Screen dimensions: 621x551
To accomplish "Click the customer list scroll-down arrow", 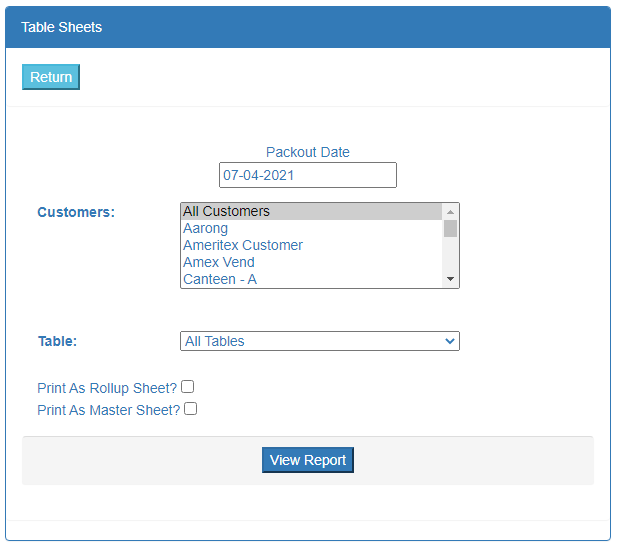I will click(450, 279).
